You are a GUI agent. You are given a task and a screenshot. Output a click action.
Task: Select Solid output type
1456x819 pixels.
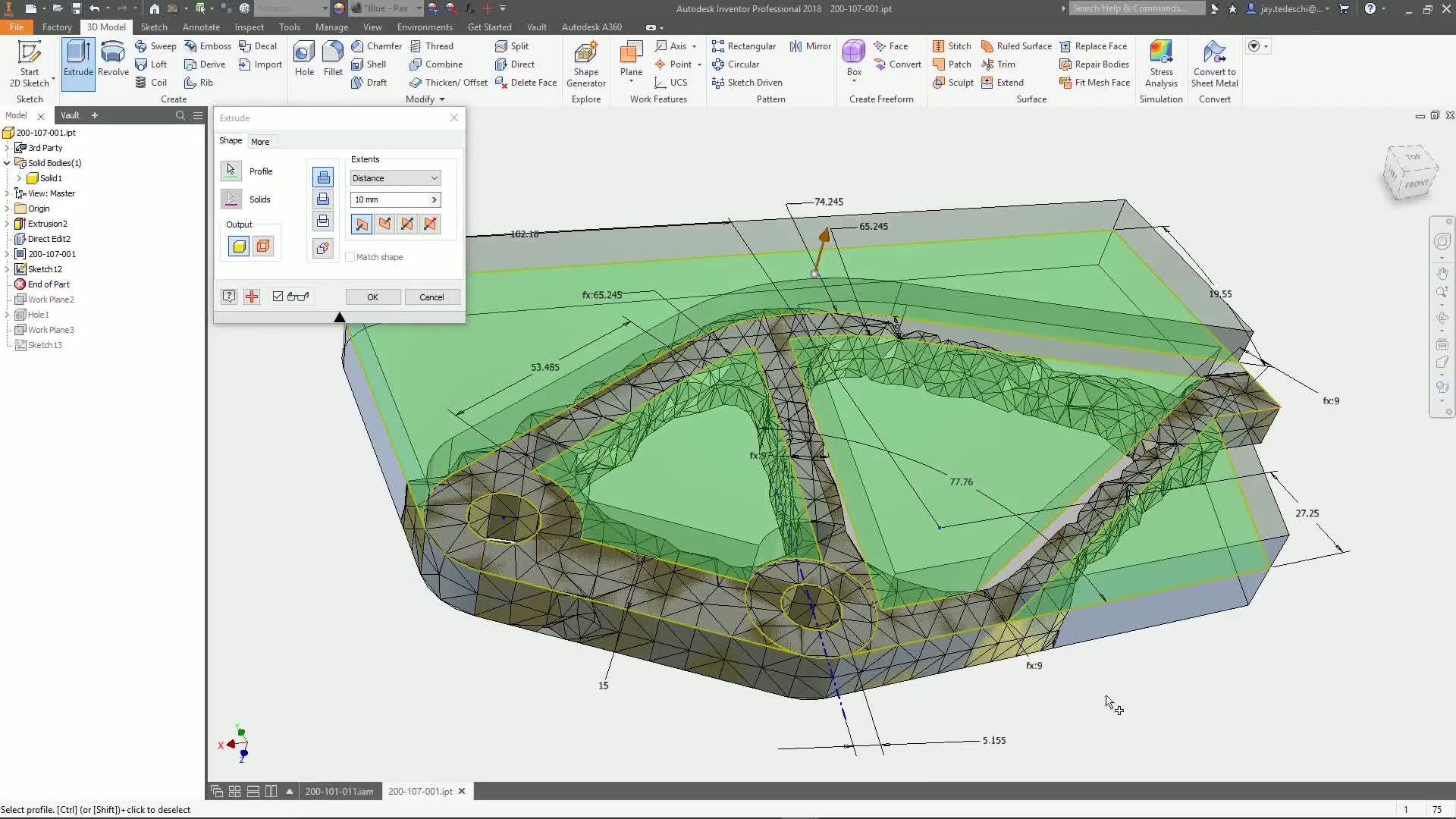[x=239, y=246]
